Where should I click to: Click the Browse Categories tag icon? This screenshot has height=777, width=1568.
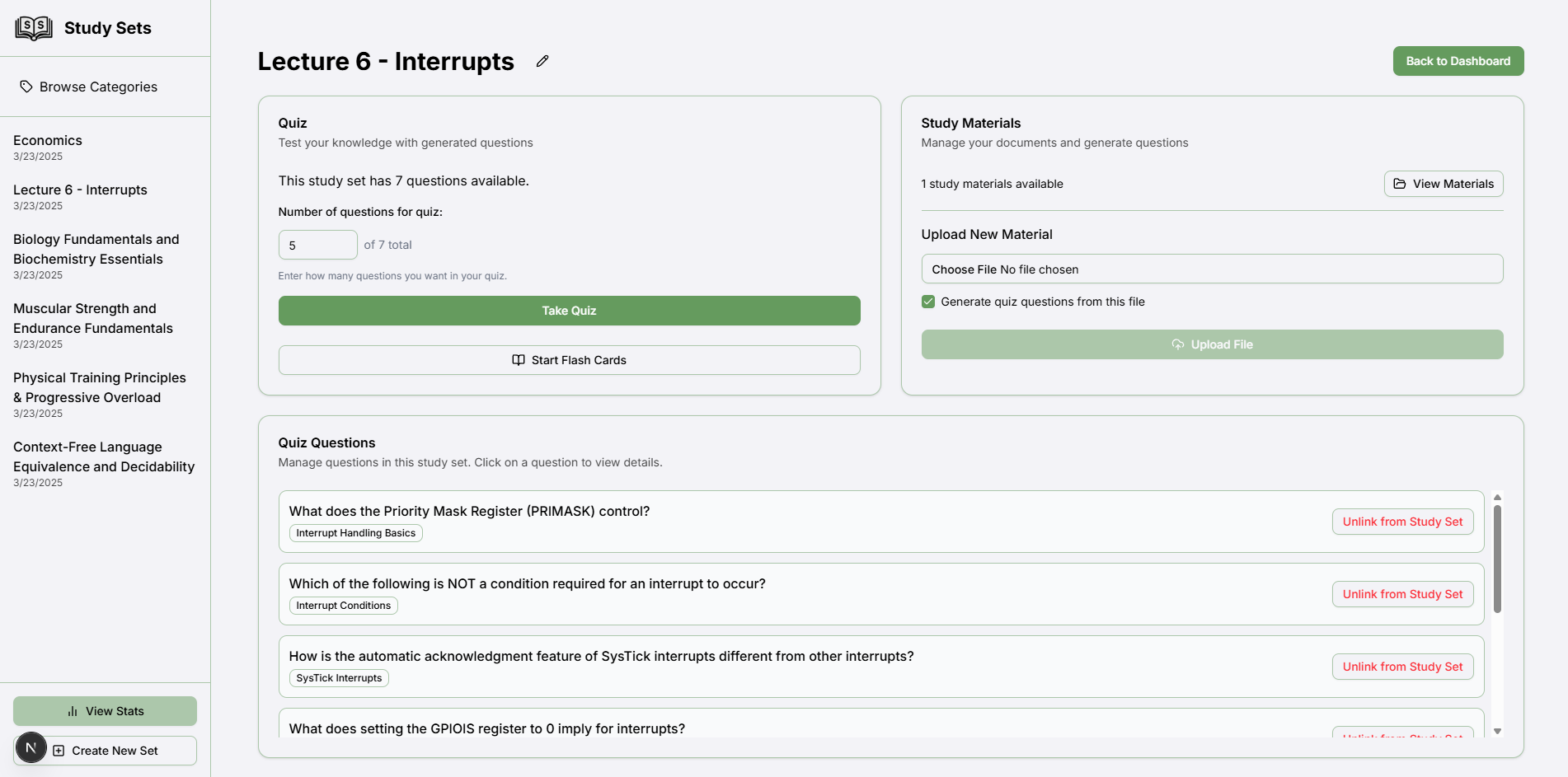[x=26, y=87]
